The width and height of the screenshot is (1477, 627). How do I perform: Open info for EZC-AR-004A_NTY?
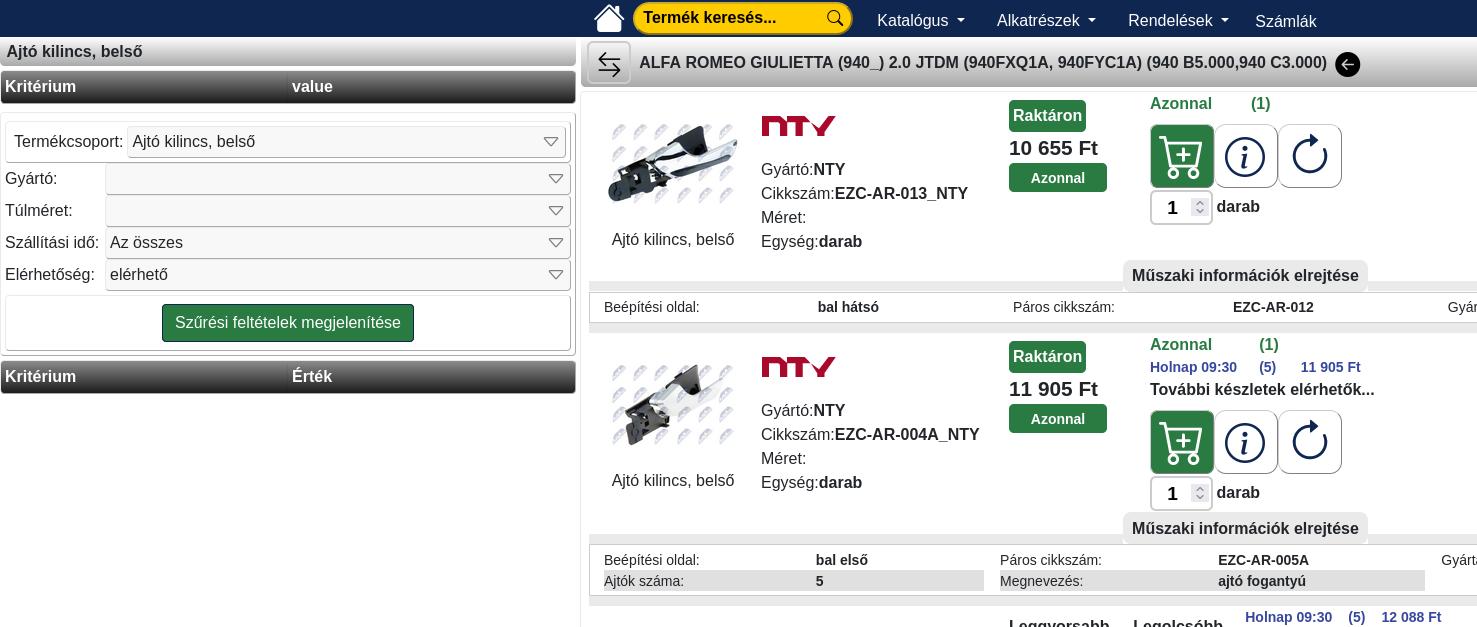coord(1245,442)
